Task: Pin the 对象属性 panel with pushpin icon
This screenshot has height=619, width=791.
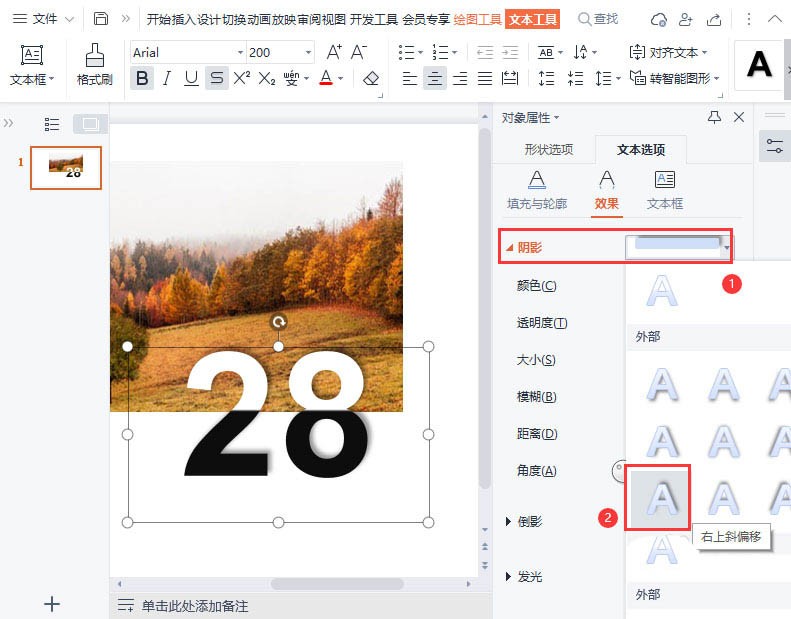Action: pyautogui.click(x=714, y=117)
